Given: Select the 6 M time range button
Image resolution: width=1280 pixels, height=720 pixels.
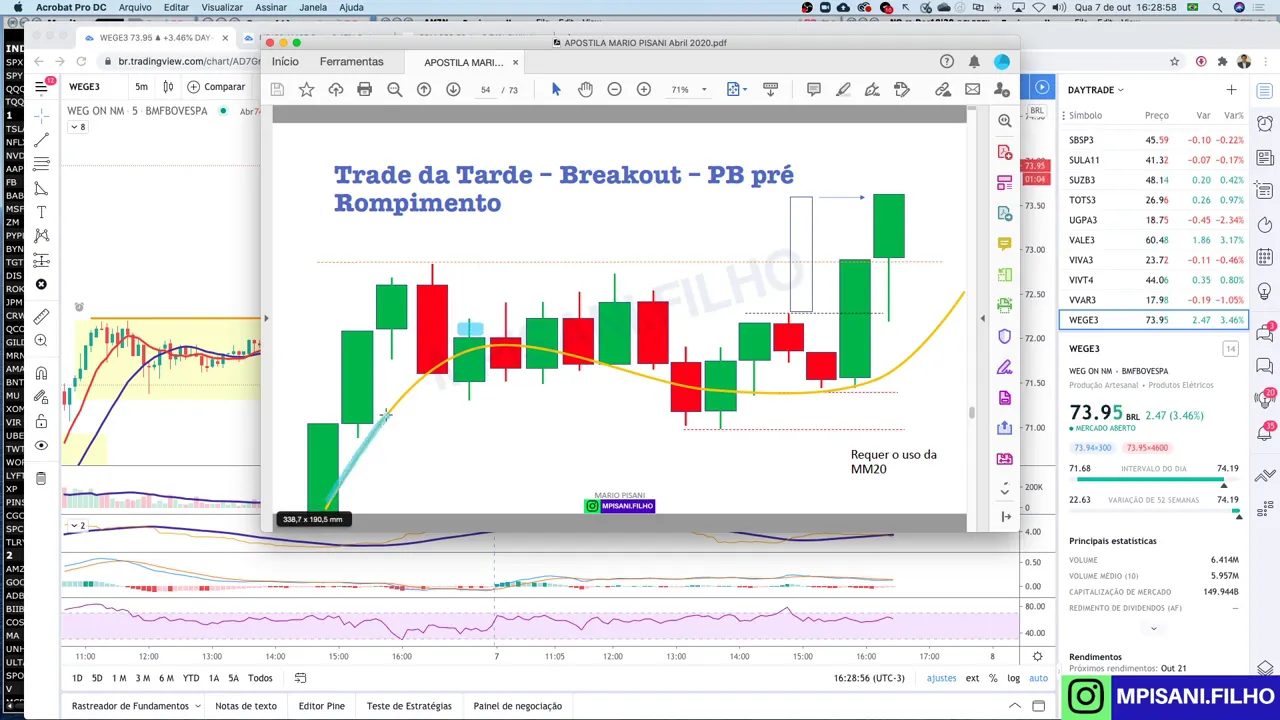Looking at the screenshot, I should tap(166, 678).
